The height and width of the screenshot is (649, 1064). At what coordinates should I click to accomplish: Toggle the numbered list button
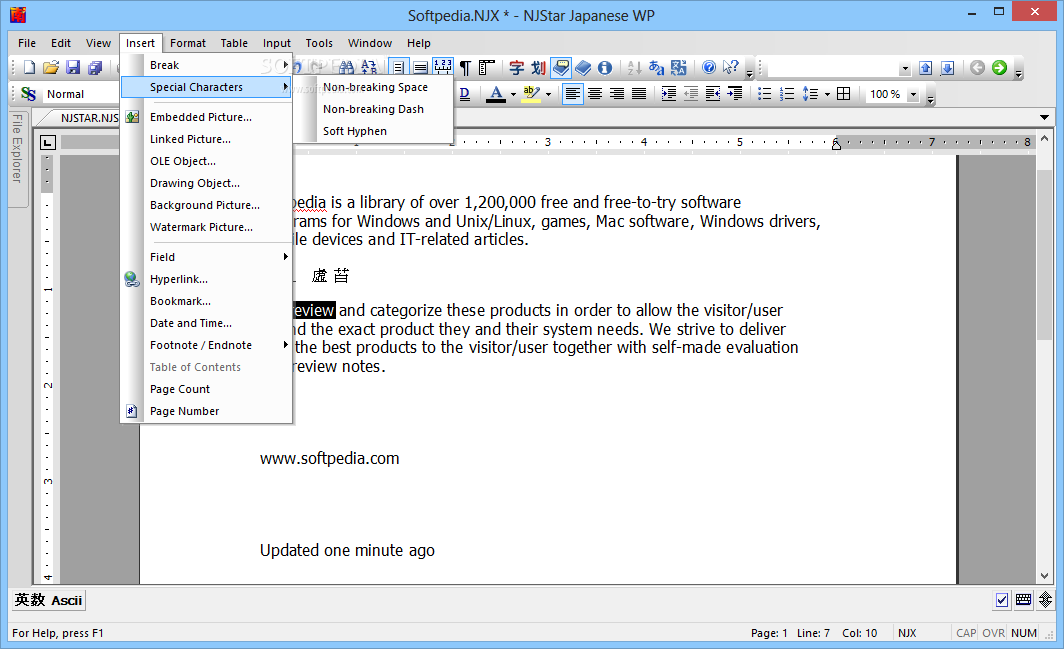point(786,94)
